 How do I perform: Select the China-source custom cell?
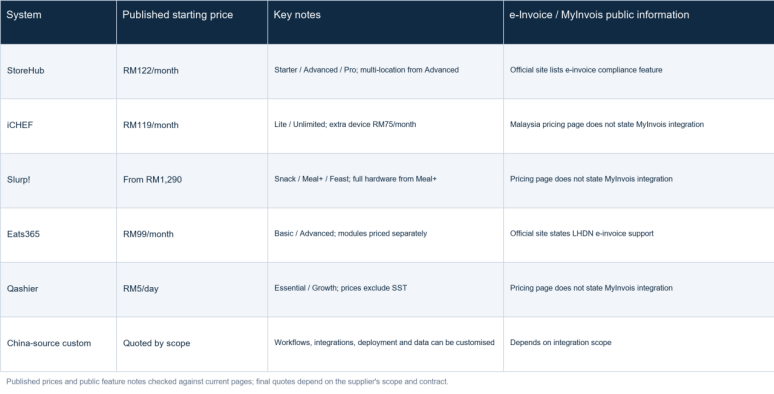click(x=58, y=344)
